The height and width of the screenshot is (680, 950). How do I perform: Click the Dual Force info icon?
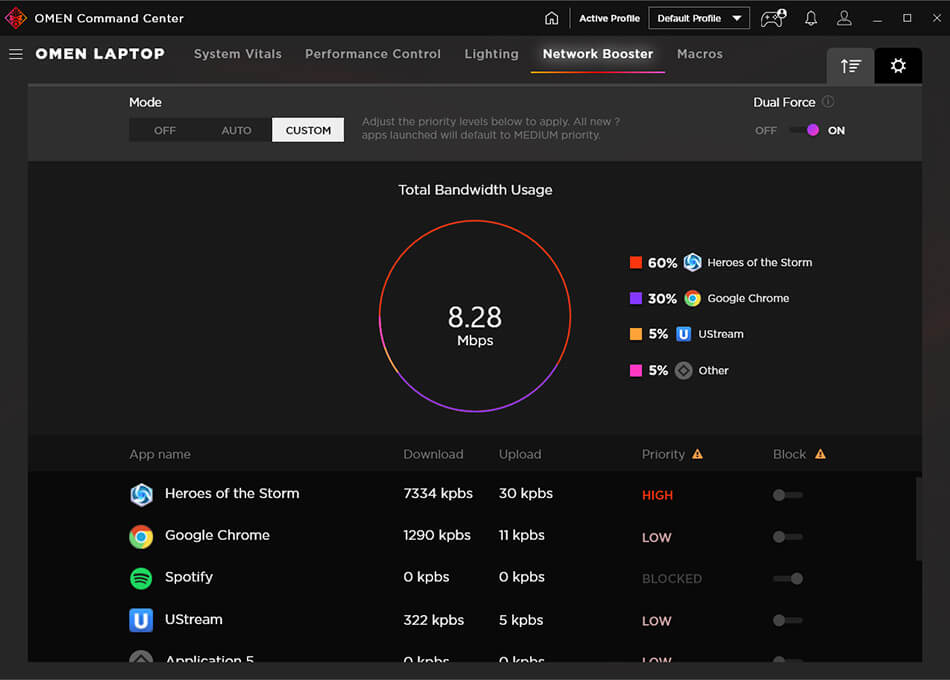(828, 102)
